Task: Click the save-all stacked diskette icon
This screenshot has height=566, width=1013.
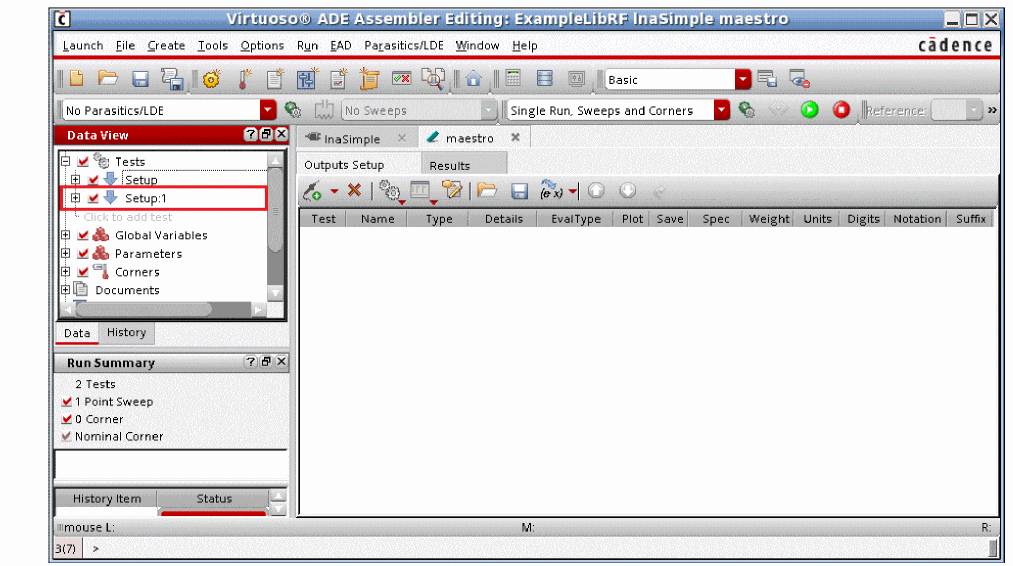Action: (x=172, y=79)
